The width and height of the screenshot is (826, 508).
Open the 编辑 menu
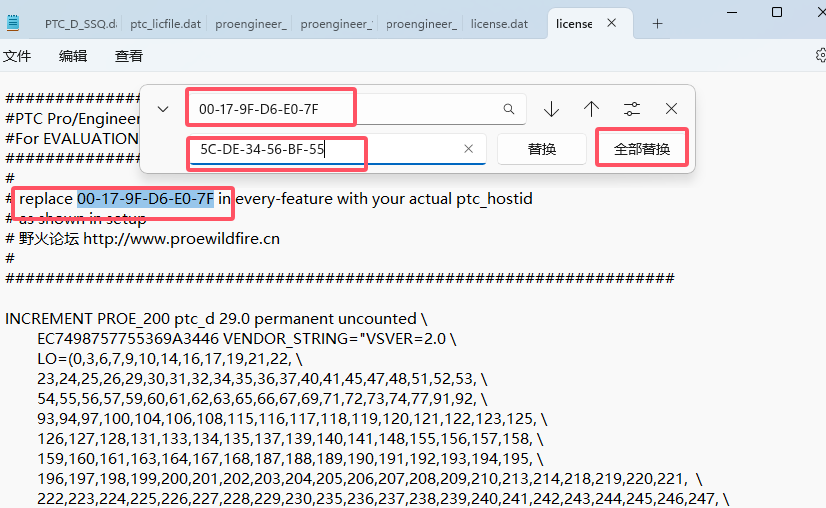click(x=73, y=56)
